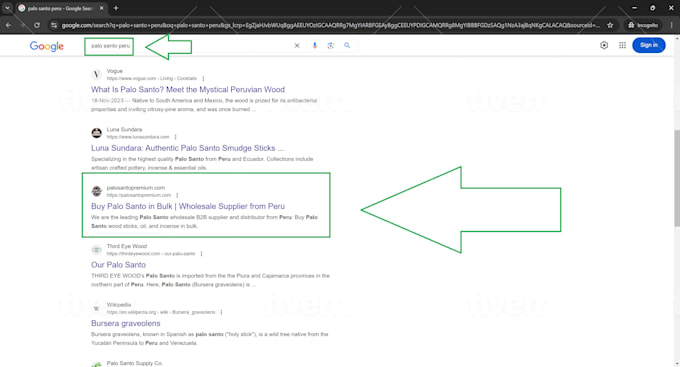The image size is (680, 367).
Task: Click the Google logo
Action: tap(46, 46)
